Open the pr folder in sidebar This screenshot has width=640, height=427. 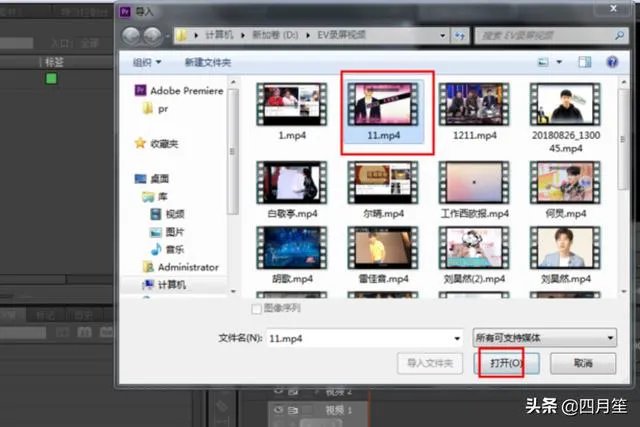pos(155,109)
